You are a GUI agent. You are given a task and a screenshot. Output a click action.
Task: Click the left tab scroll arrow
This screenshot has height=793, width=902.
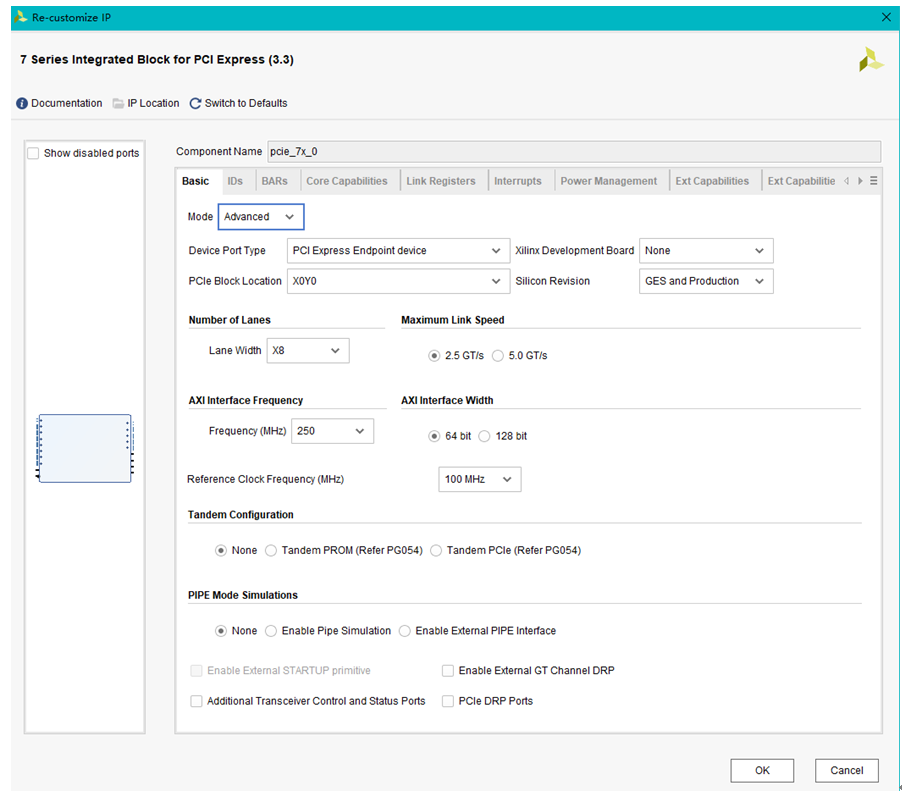coord(845,180)
